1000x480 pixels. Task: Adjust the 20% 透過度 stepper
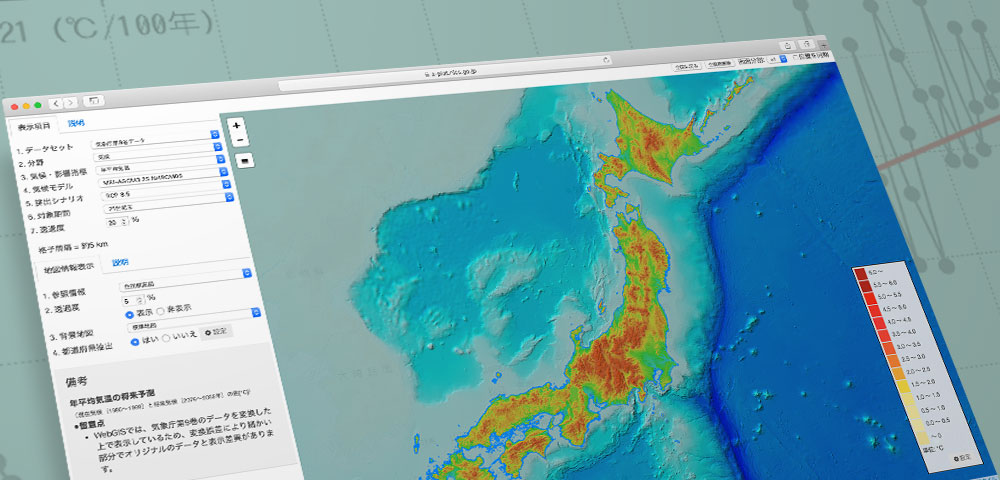tap(118, 222)
